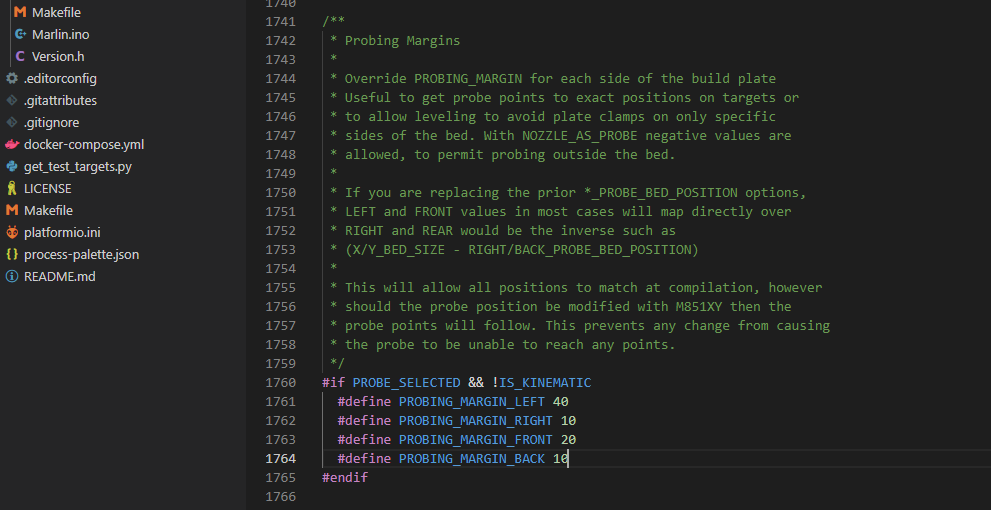Screen dimensions: 991x510
Task: Click the gear icon beside .editorconfig
Action: pyautogui.click(x=12, y=79)
